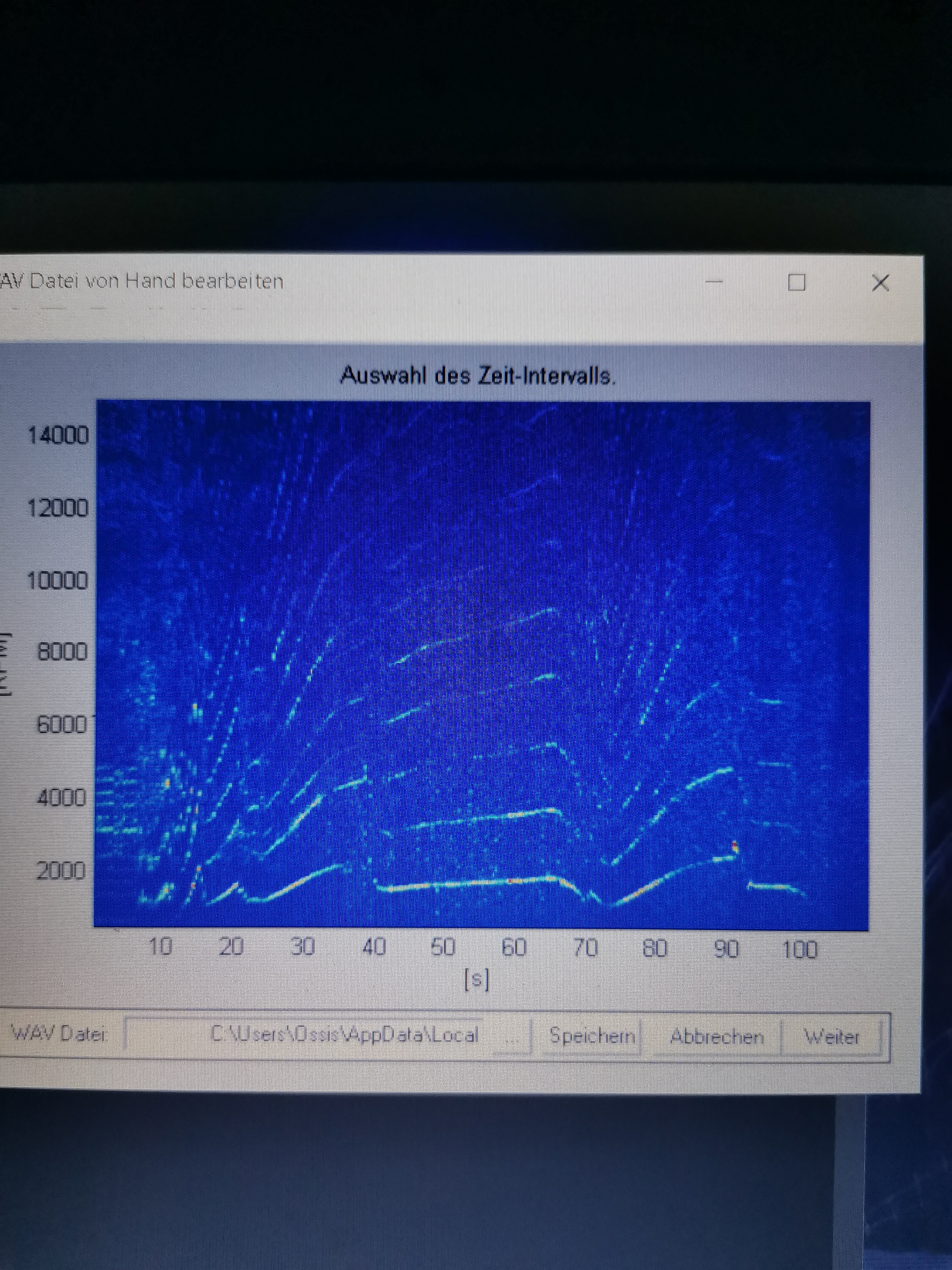Click the 'Auswahl des Zeit-Intervalls' plot title
Viewport: 952px width, 1270px height.
478,376
